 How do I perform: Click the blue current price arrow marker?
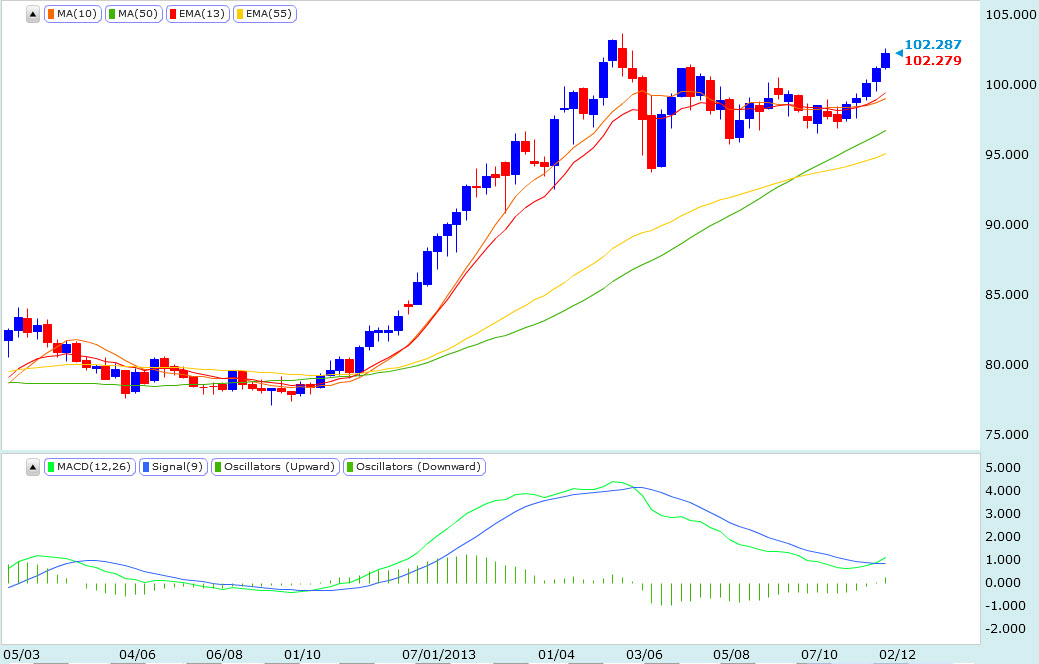tap(899, 53)
